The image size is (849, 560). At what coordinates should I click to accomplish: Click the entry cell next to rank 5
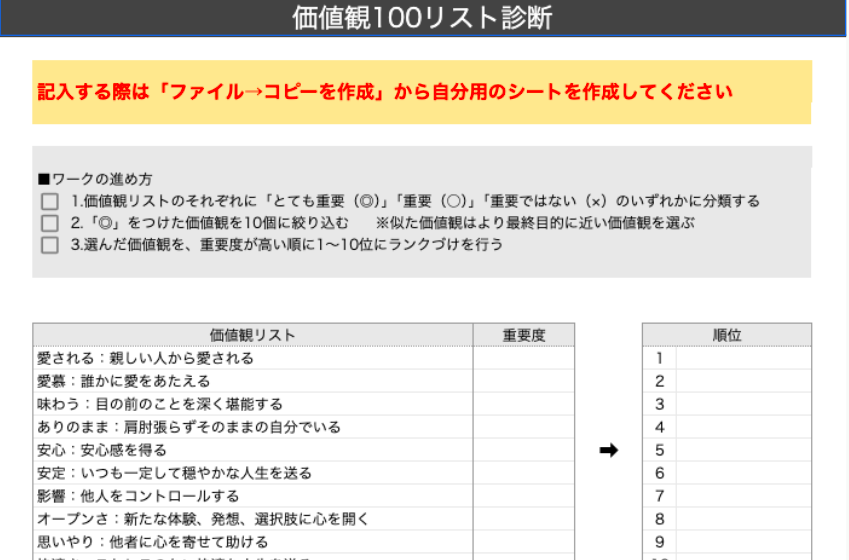pyautogui.click(x=743, y=450)
